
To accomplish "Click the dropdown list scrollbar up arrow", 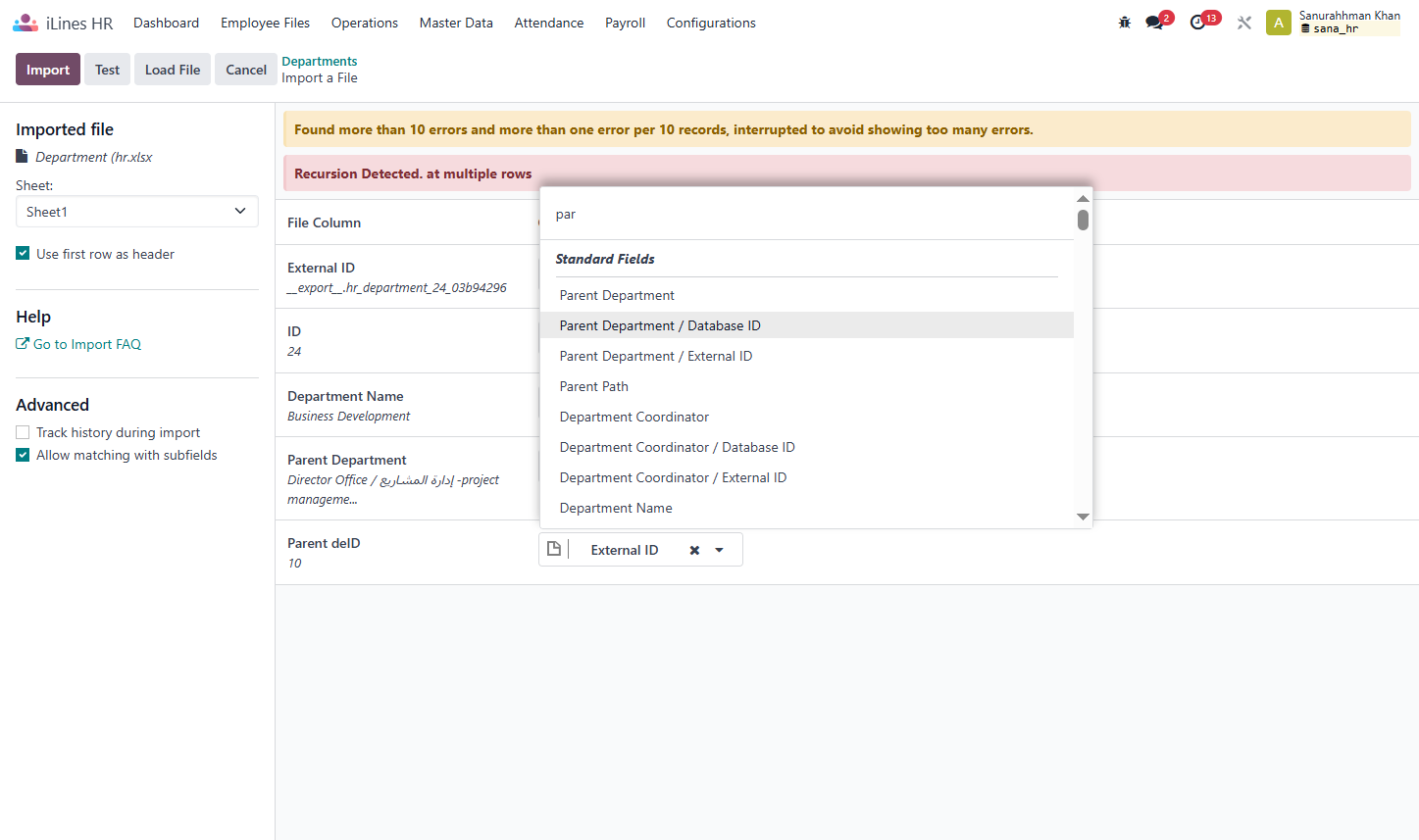I will click(x=1083, y=199).
